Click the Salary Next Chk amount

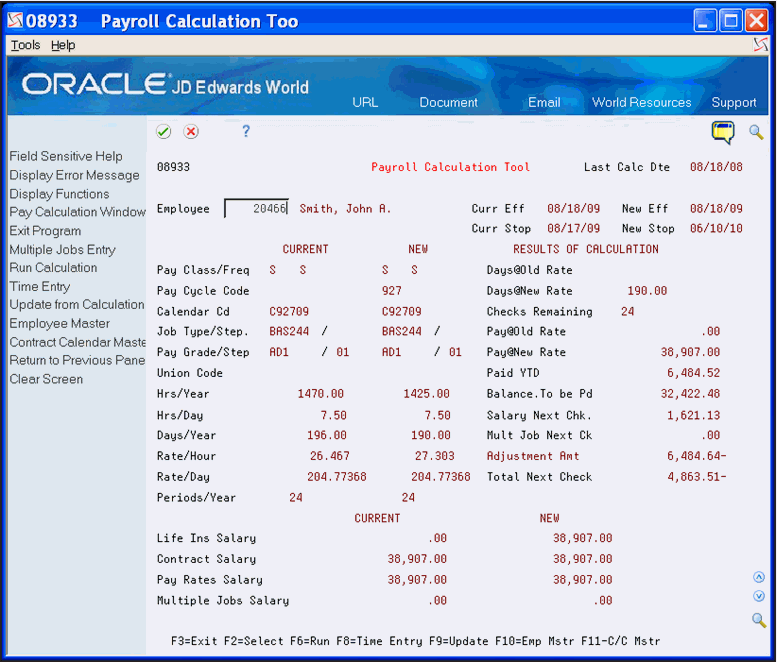(693, 415)
